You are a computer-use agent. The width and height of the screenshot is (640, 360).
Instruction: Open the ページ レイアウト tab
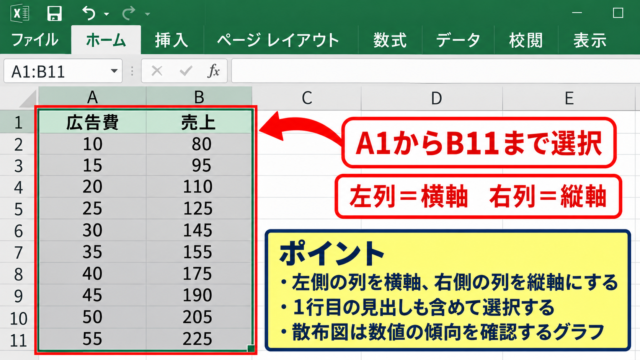278,40
